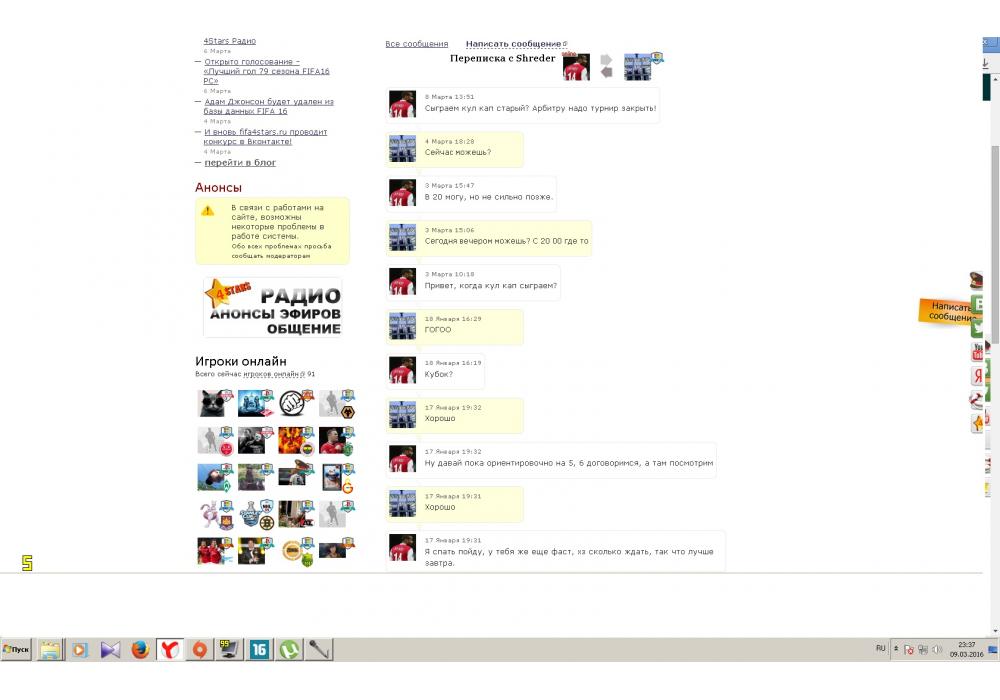Click avatar beside the 4 Марта 18:28 message
1000x700 pixels.
pyautogui.click(x=402, y=148)
